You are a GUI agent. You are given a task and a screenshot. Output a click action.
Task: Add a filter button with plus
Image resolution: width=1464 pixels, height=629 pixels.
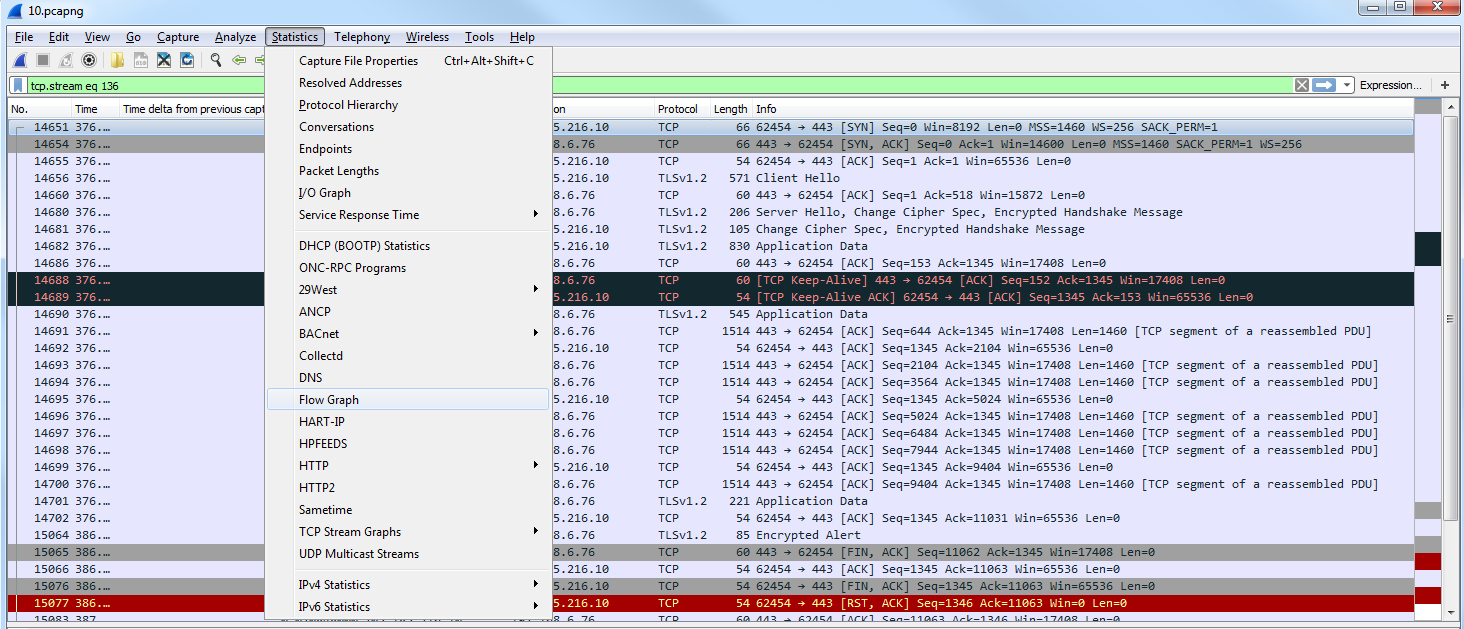(1445, 86)
